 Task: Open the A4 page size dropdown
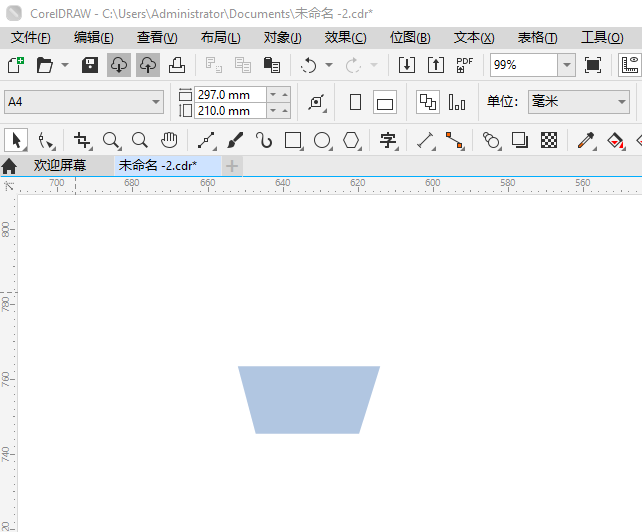(84, 102)
